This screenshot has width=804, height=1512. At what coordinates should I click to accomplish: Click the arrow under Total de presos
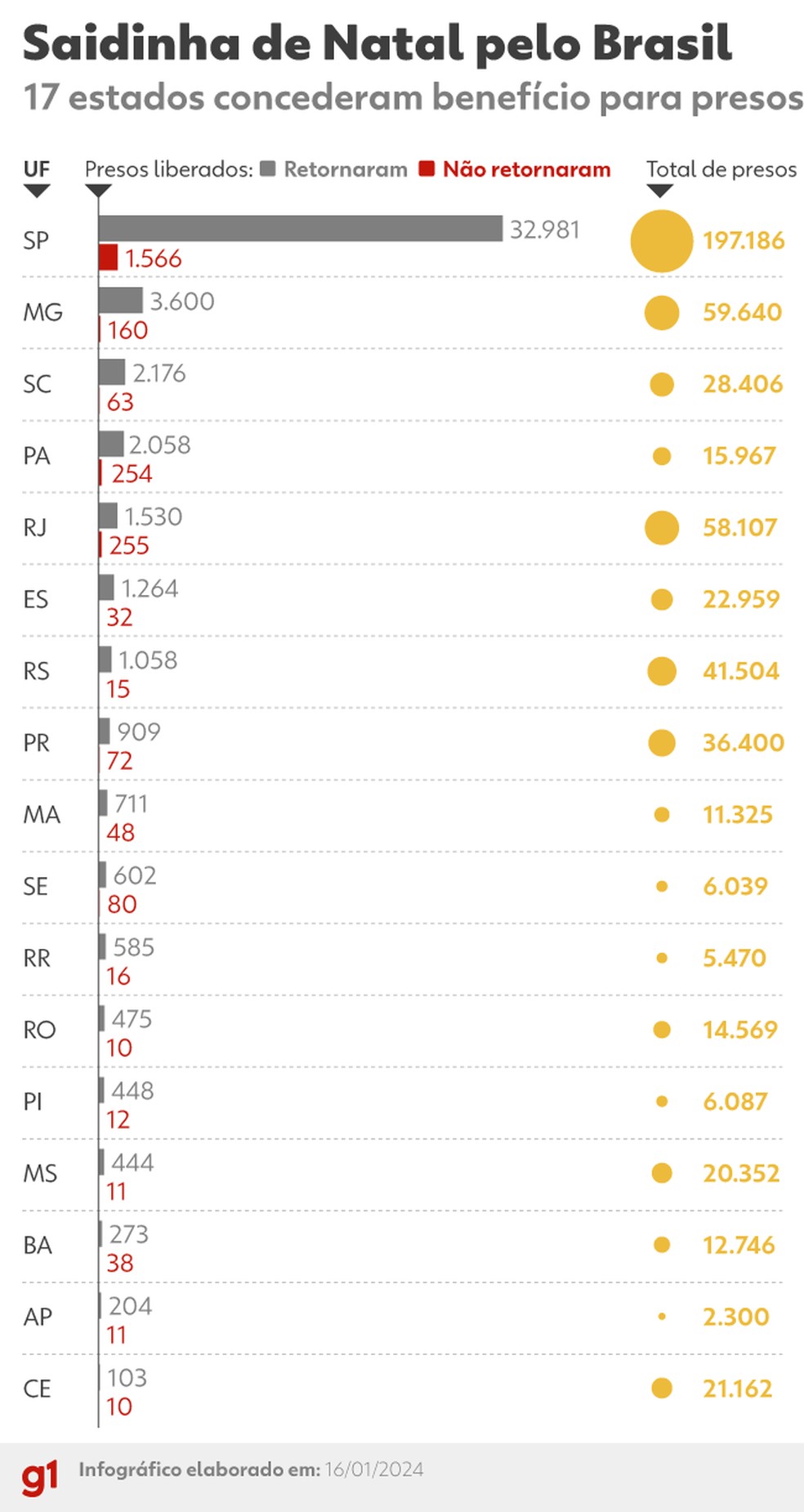click(659, 191)
